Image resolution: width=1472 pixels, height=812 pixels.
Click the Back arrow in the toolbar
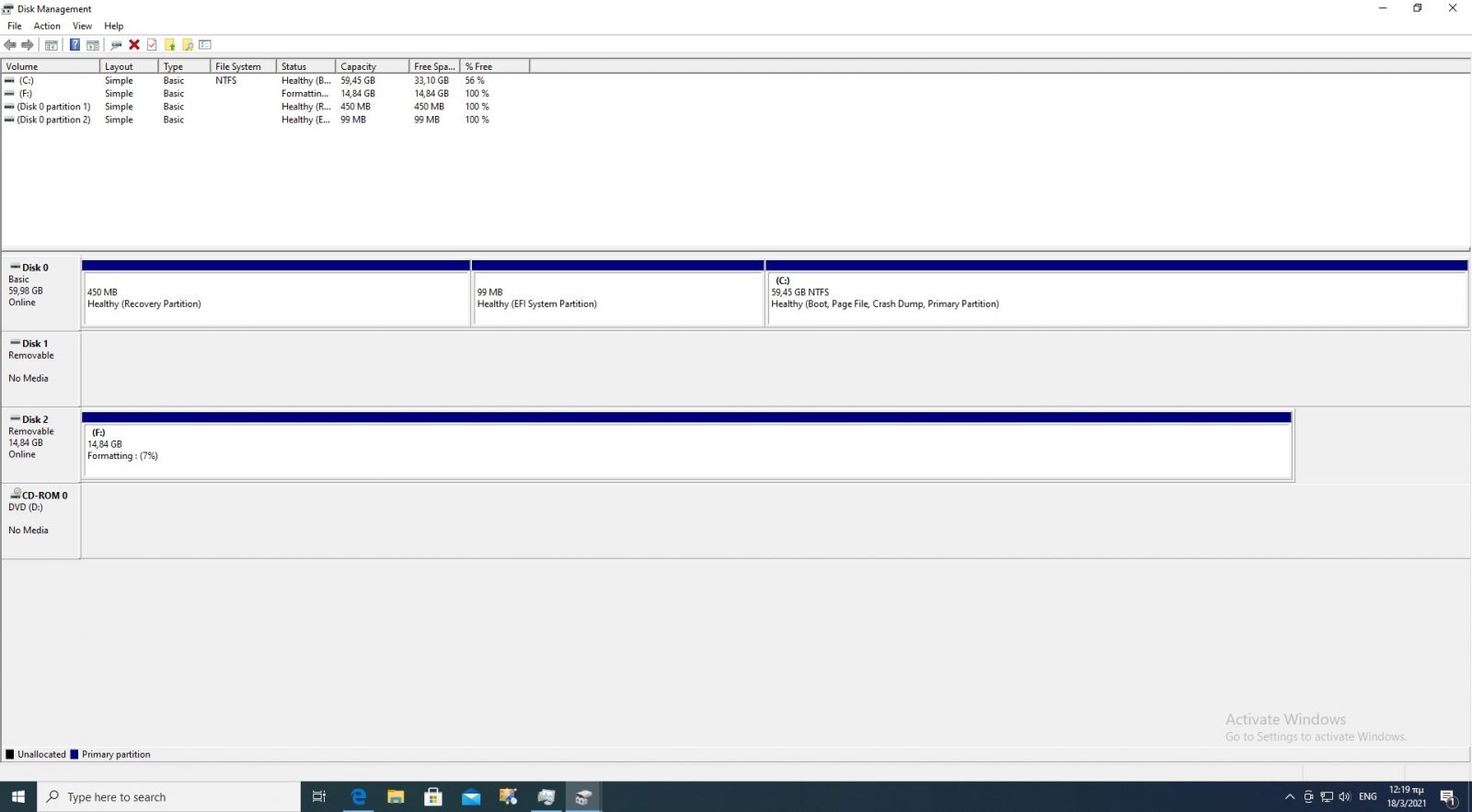(10, 45)
